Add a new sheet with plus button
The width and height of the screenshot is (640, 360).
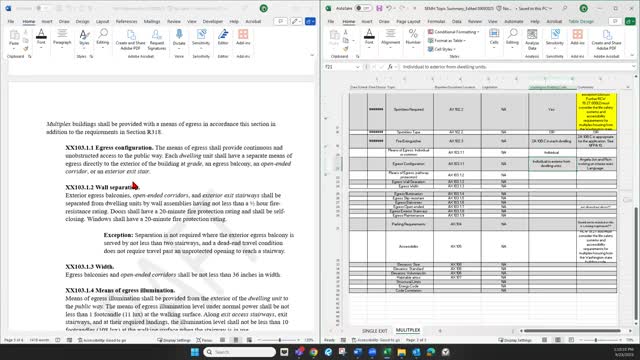point(440,331)
